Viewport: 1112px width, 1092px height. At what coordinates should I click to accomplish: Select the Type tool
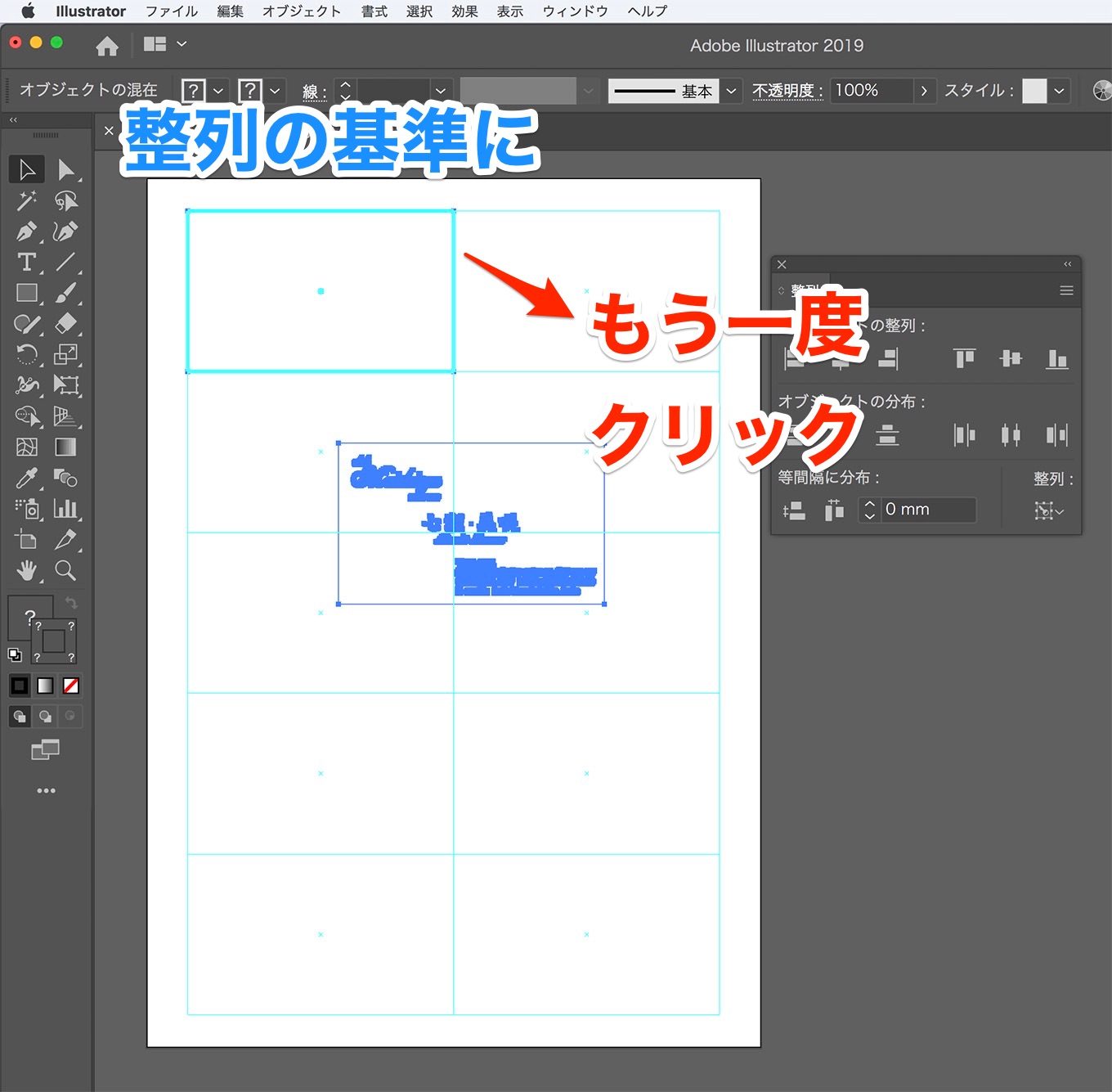tap(27, 262)
